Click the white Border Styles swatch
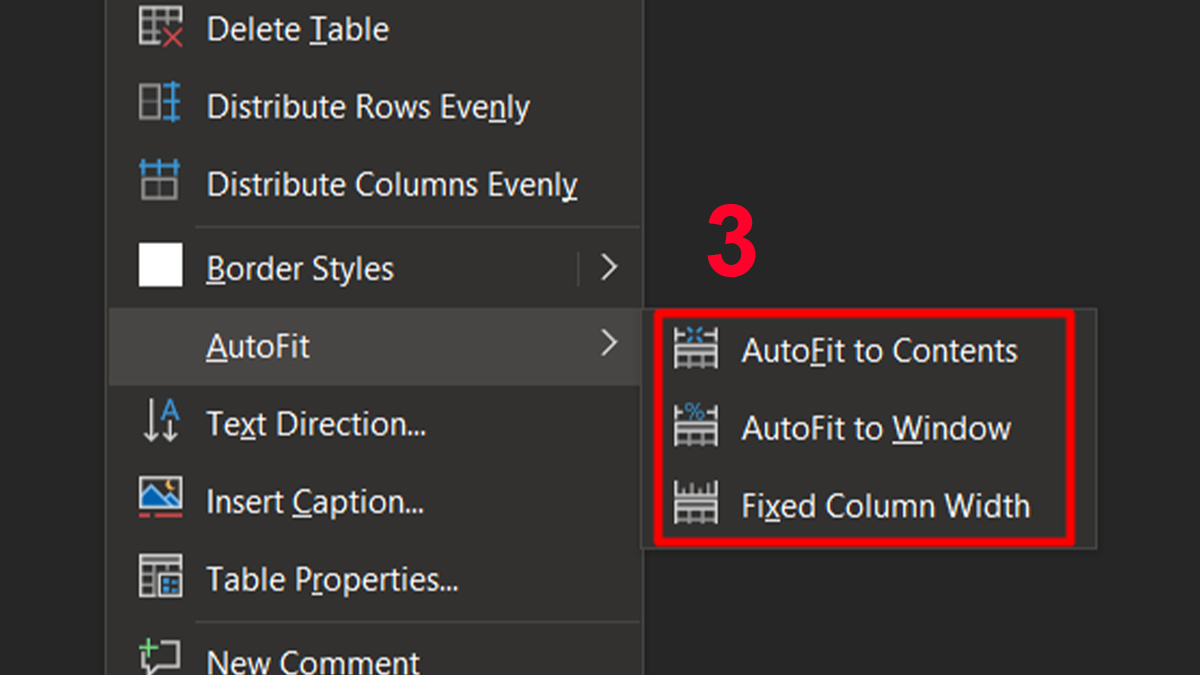The image size is (1200, 675). 160,266
